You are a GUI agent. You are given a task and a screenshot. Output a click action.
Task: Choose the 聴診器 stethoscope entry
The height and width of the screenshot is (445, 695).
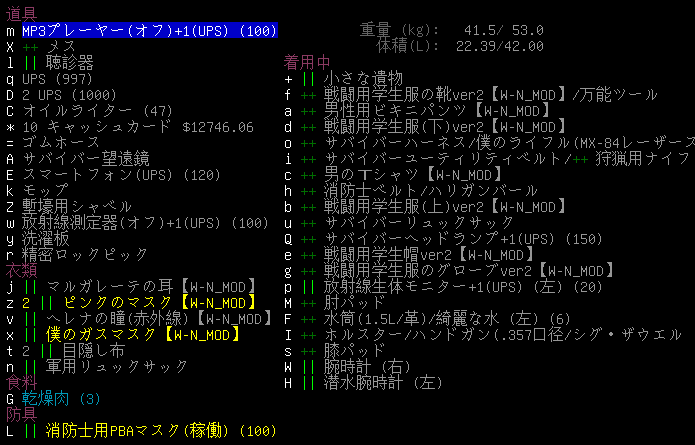point(70,63)
